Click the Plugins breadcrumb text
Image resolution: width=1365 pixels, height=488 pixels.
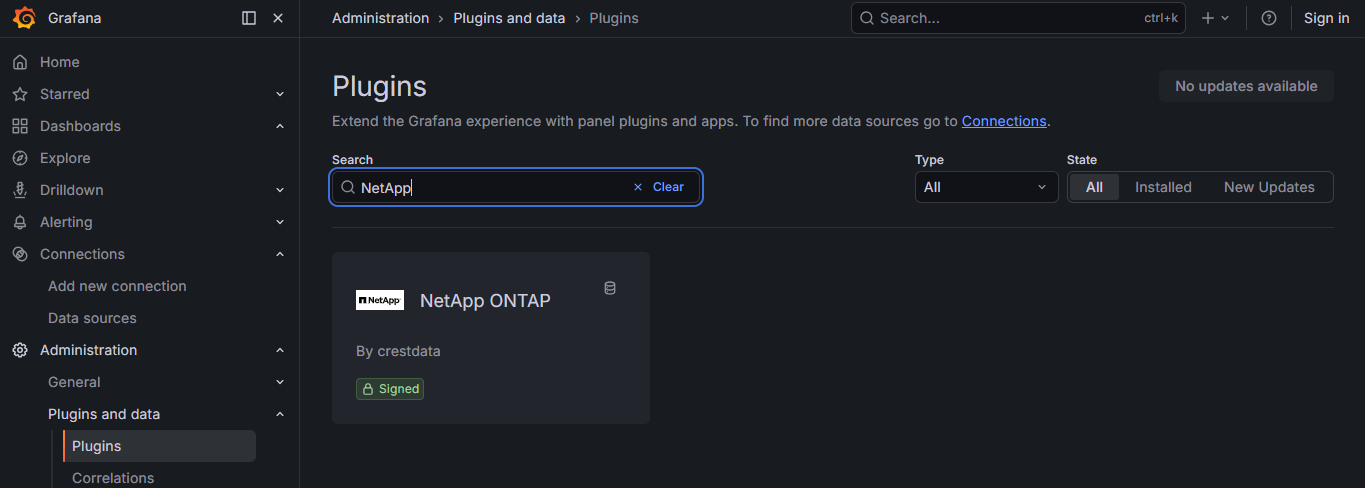coord(614,18)
